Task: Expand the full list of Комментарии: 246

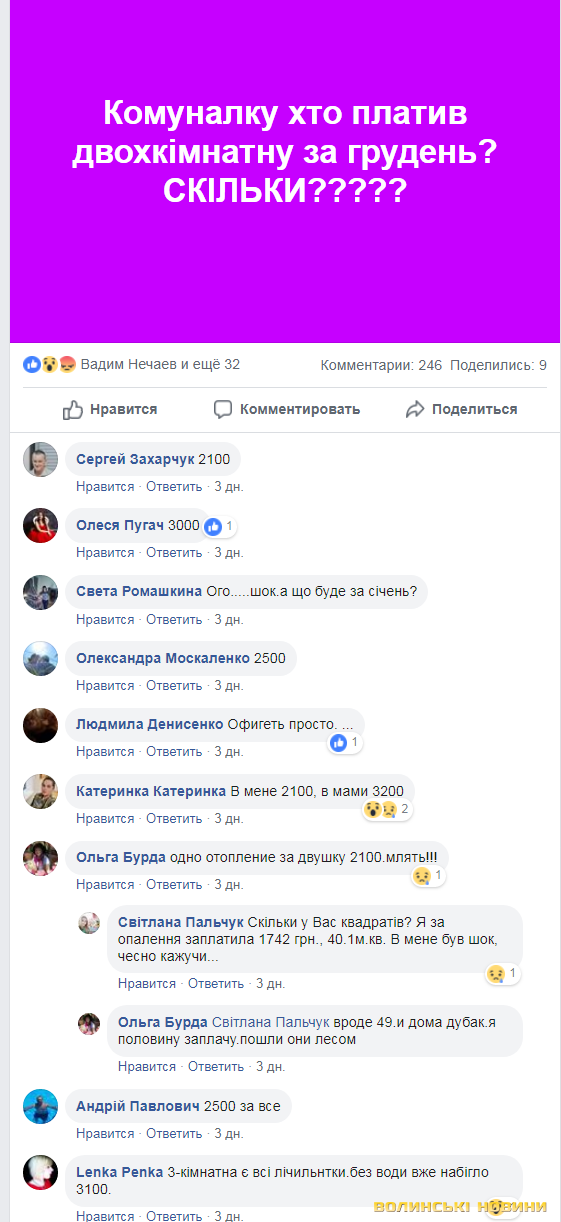Action: 381,365
